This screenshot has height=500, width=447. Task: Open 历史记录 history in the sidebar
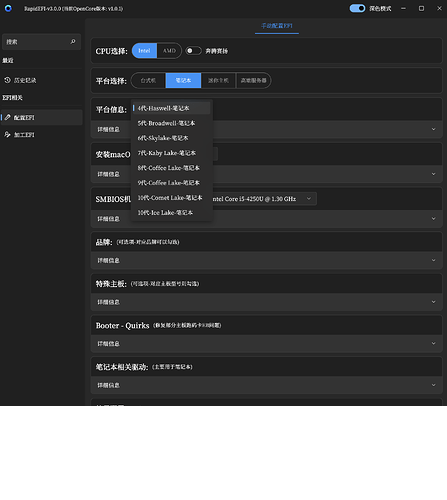(41, 80)
